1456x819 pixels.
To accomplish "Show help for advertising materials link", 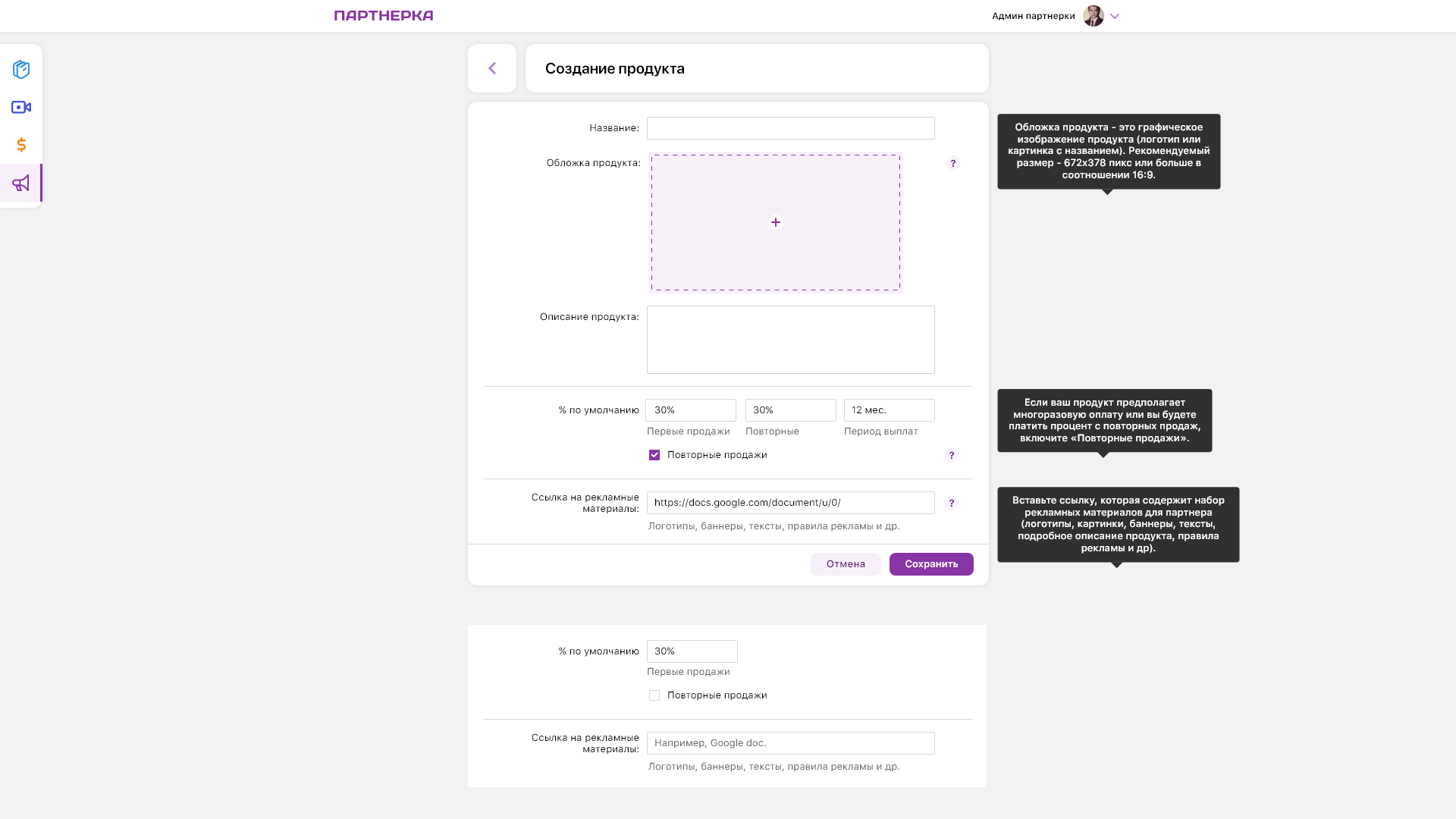I will [x=952, y=503].
